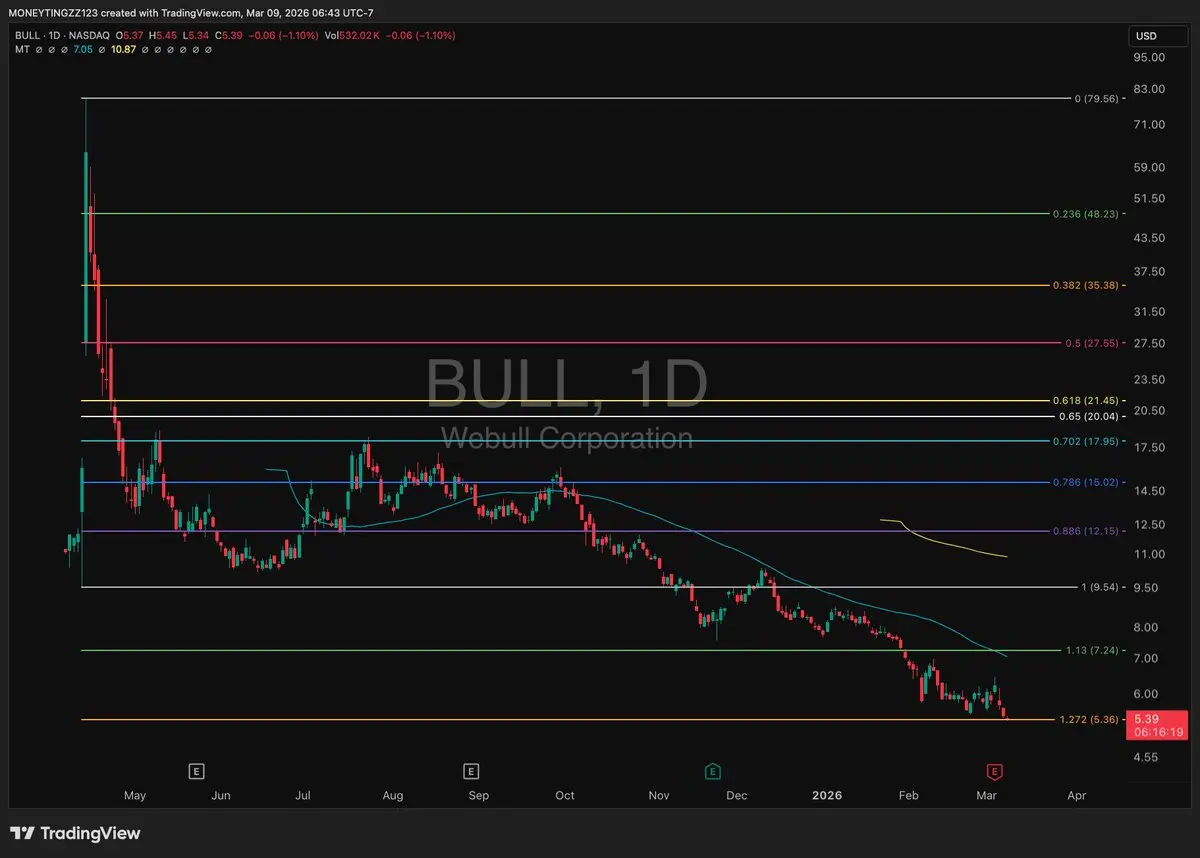1200x858 pixels.
Task: Click the Apr label on time axis
Action: [x=1077, y=796]
